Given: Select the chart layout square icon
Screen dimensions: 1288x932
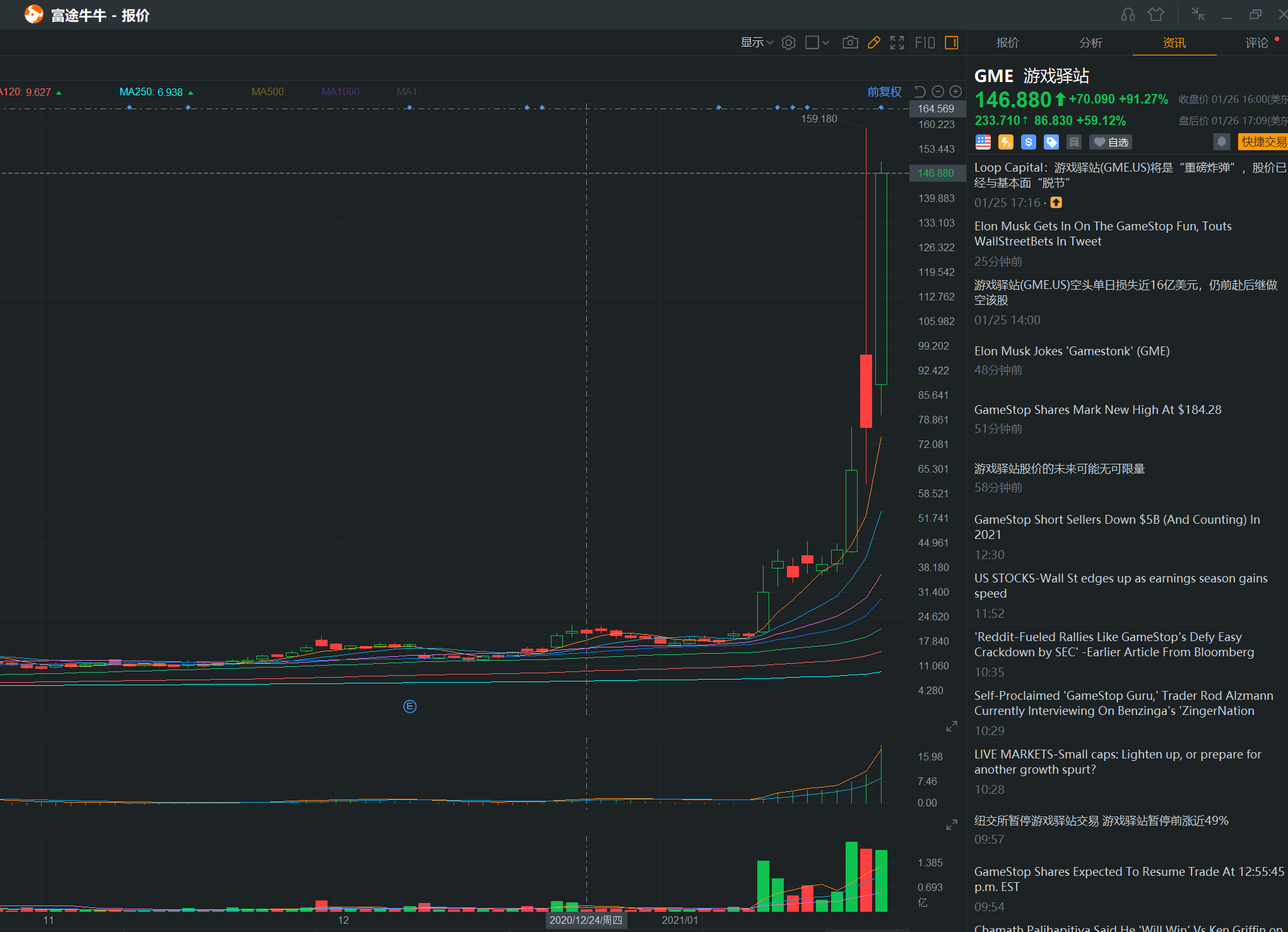Looking at the screenshot, I should point(812,42).
